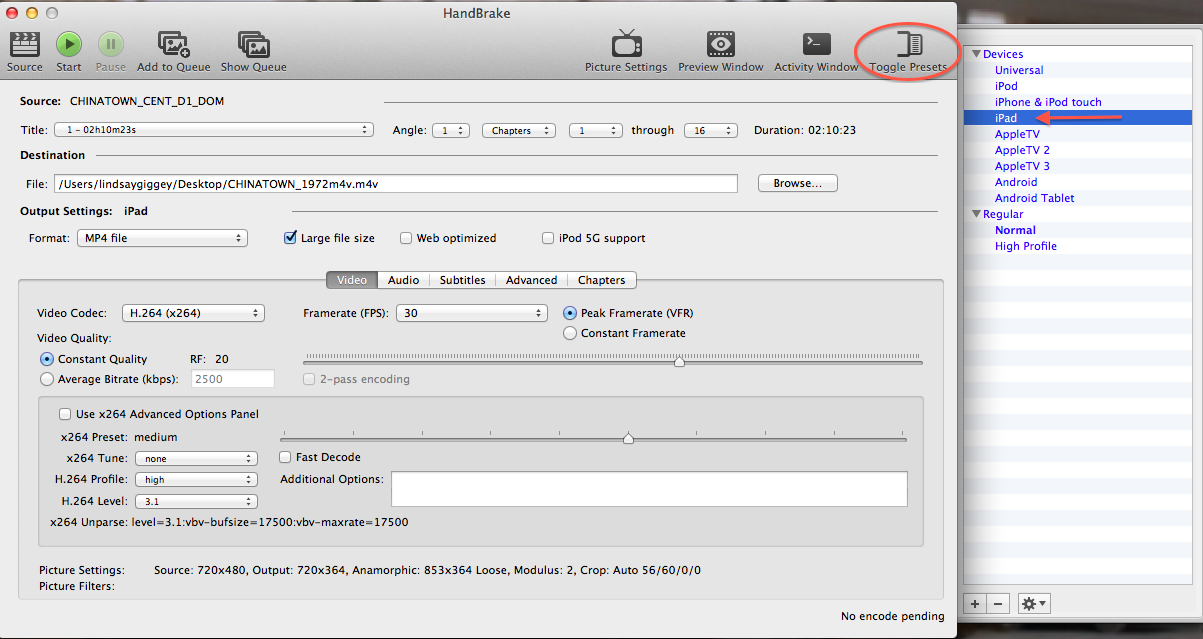Start encoding with the green Start button
1203x639 pixels.
click(69, 44)
